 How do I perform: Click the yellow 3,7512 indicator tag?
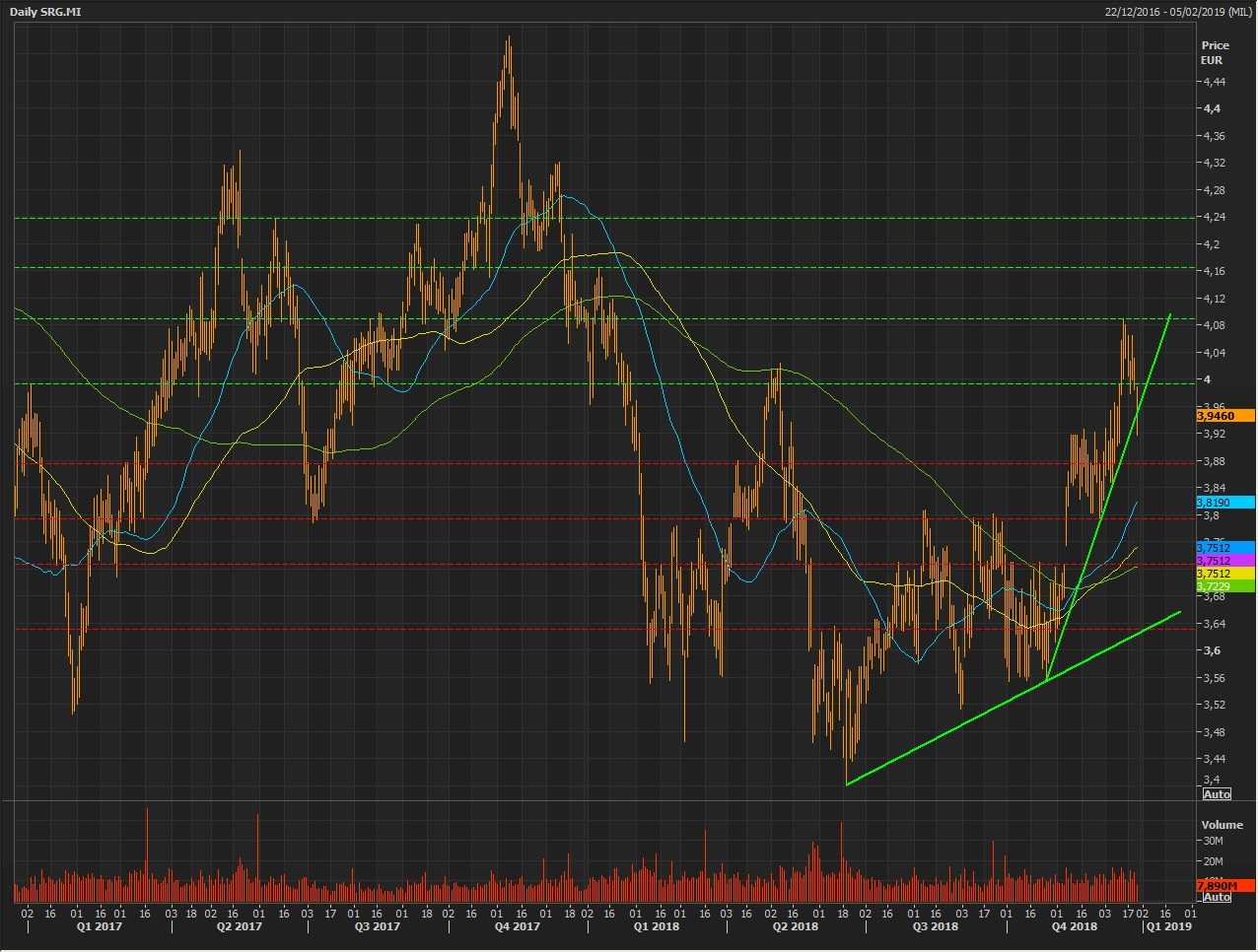(x=1224, y=574)
